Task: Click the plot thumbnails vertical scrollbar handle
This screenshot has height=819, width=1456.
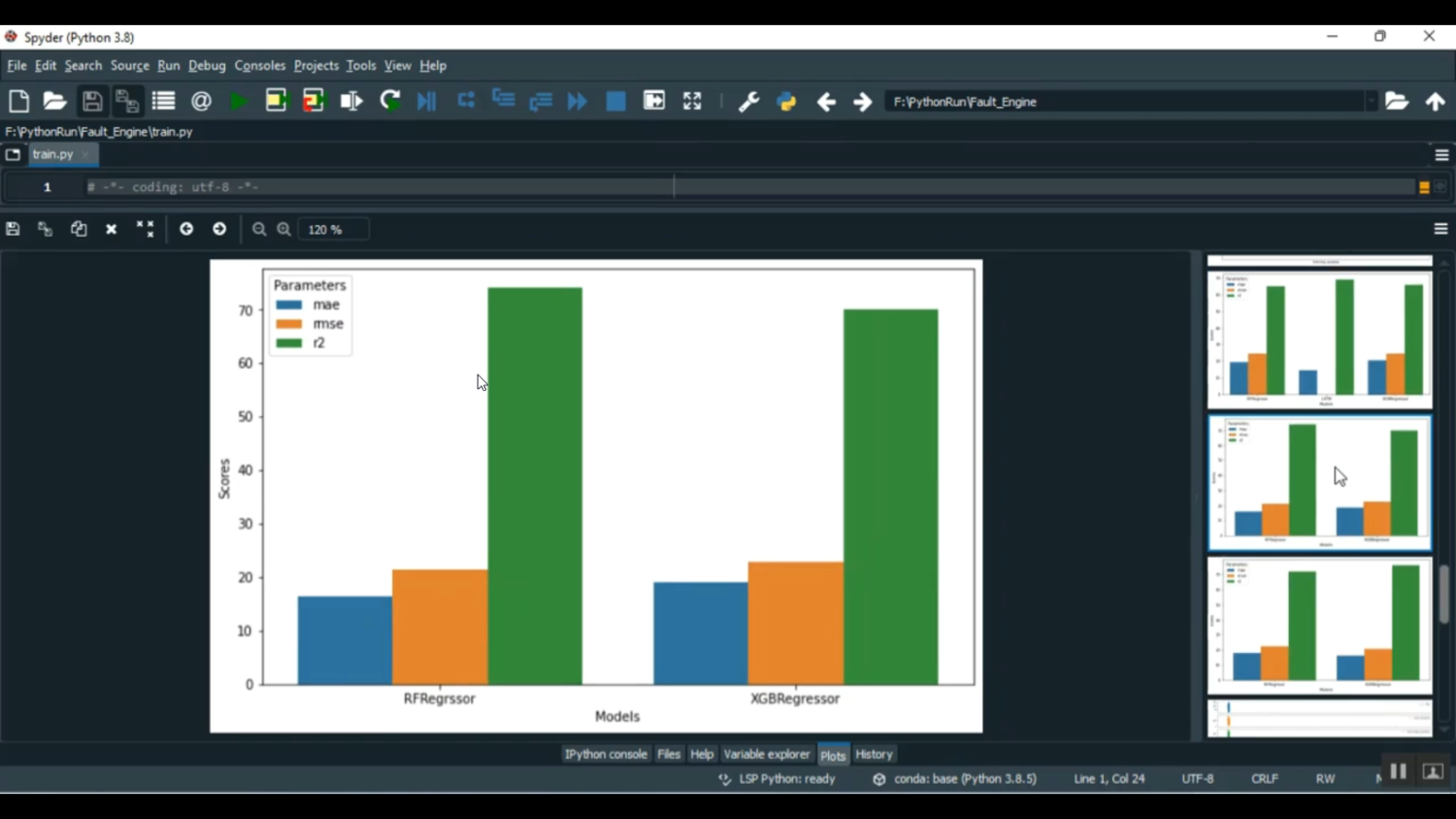Action: (x=1444, y=593)
